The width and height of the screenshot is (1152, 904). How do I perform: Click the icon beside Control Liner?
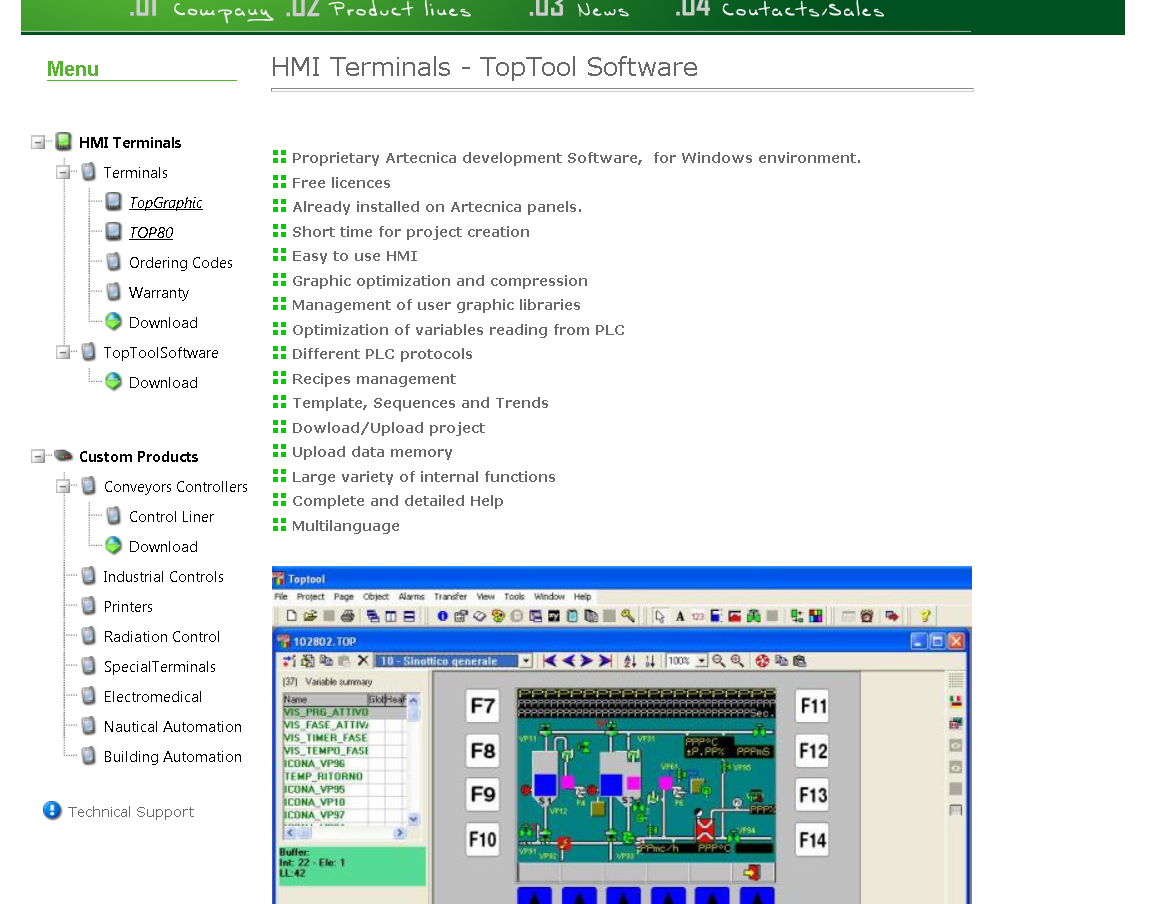click(113, 516)
